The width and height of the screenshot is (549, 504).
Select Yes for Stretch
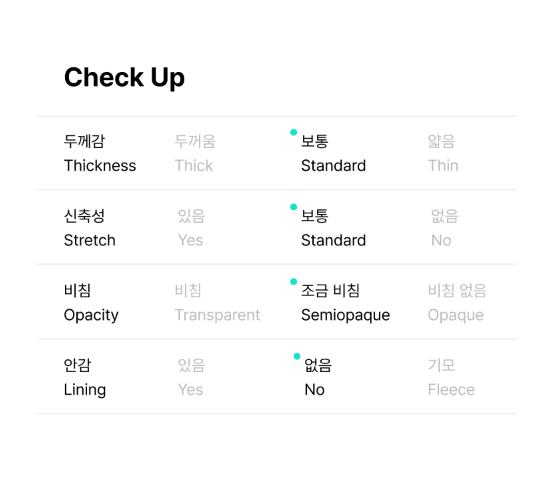click(191, 228)
